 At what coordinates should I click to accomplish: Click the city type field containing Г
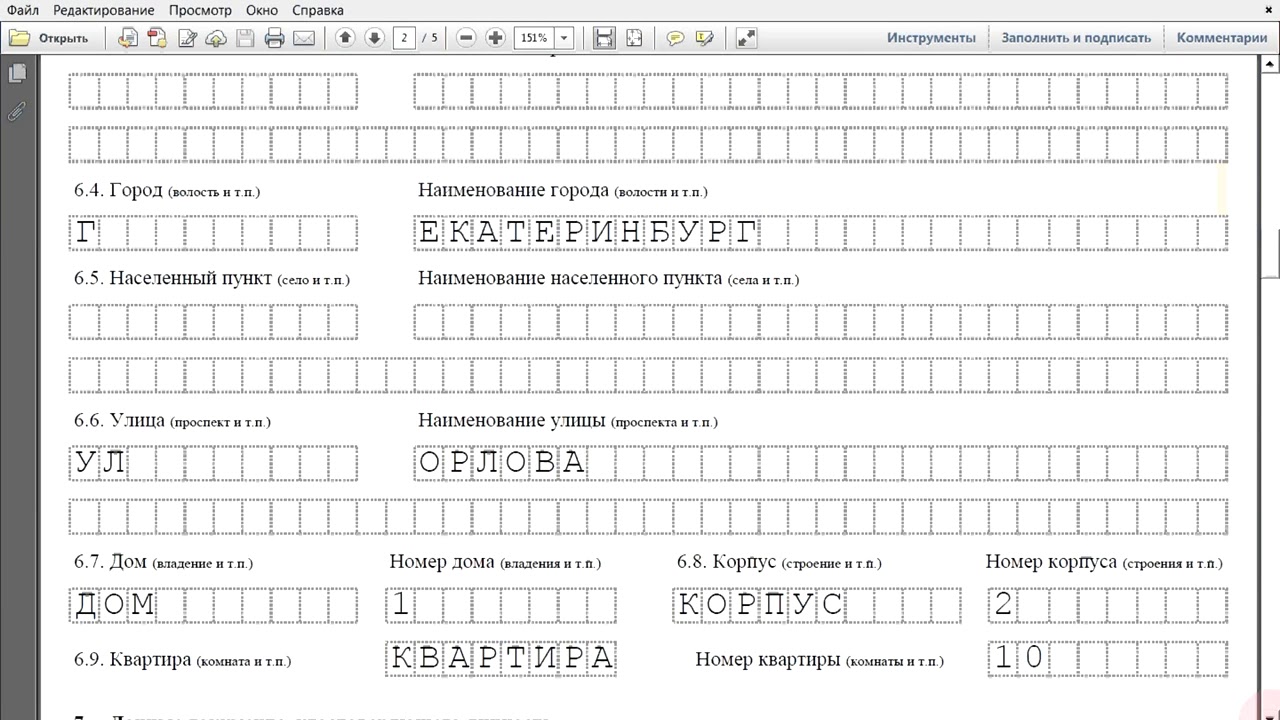pyautogui.click(x=213, y=233)
